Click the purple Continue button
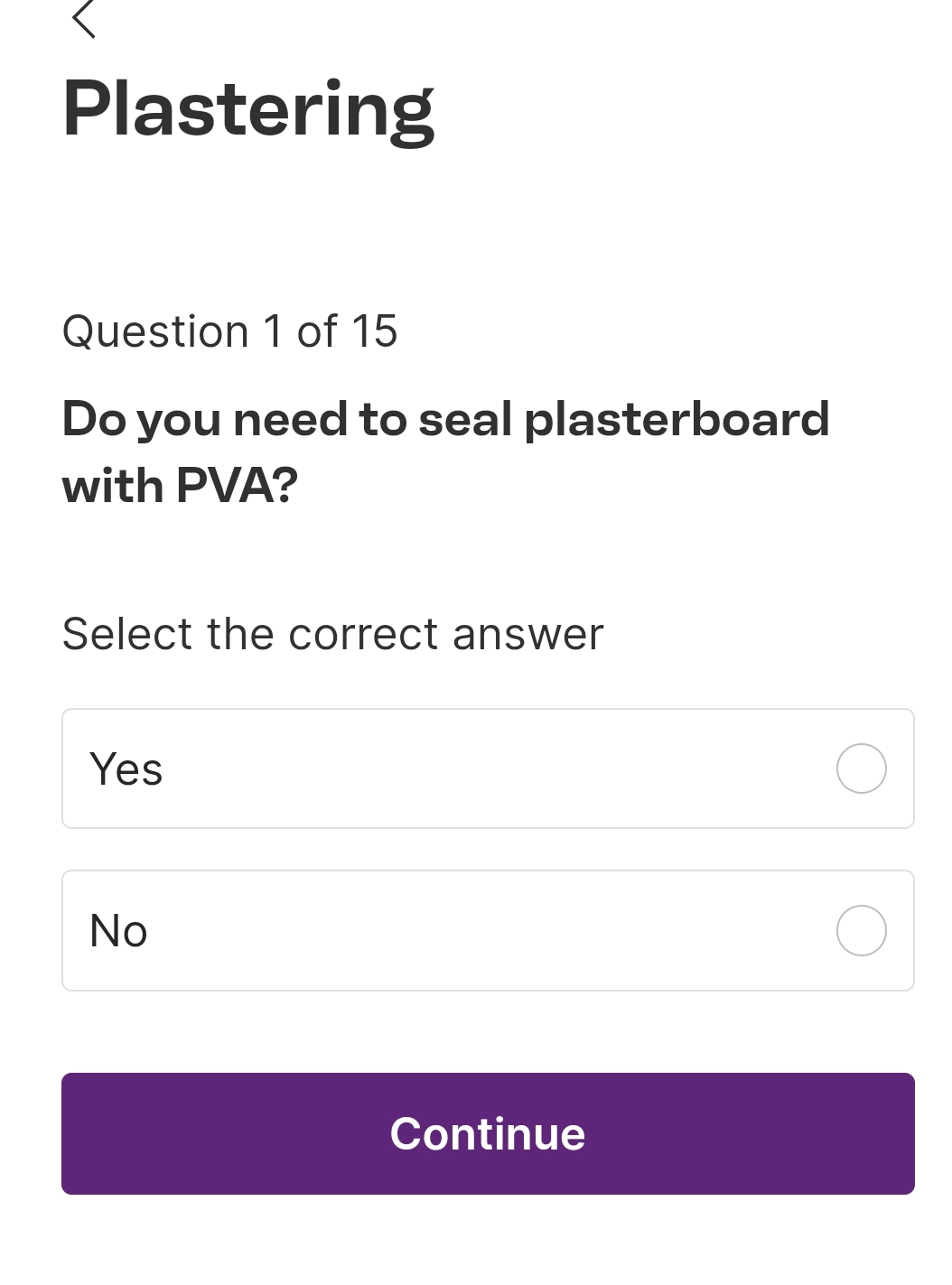This screenshot has height=1285, width=952. [x=488, y=1133]
